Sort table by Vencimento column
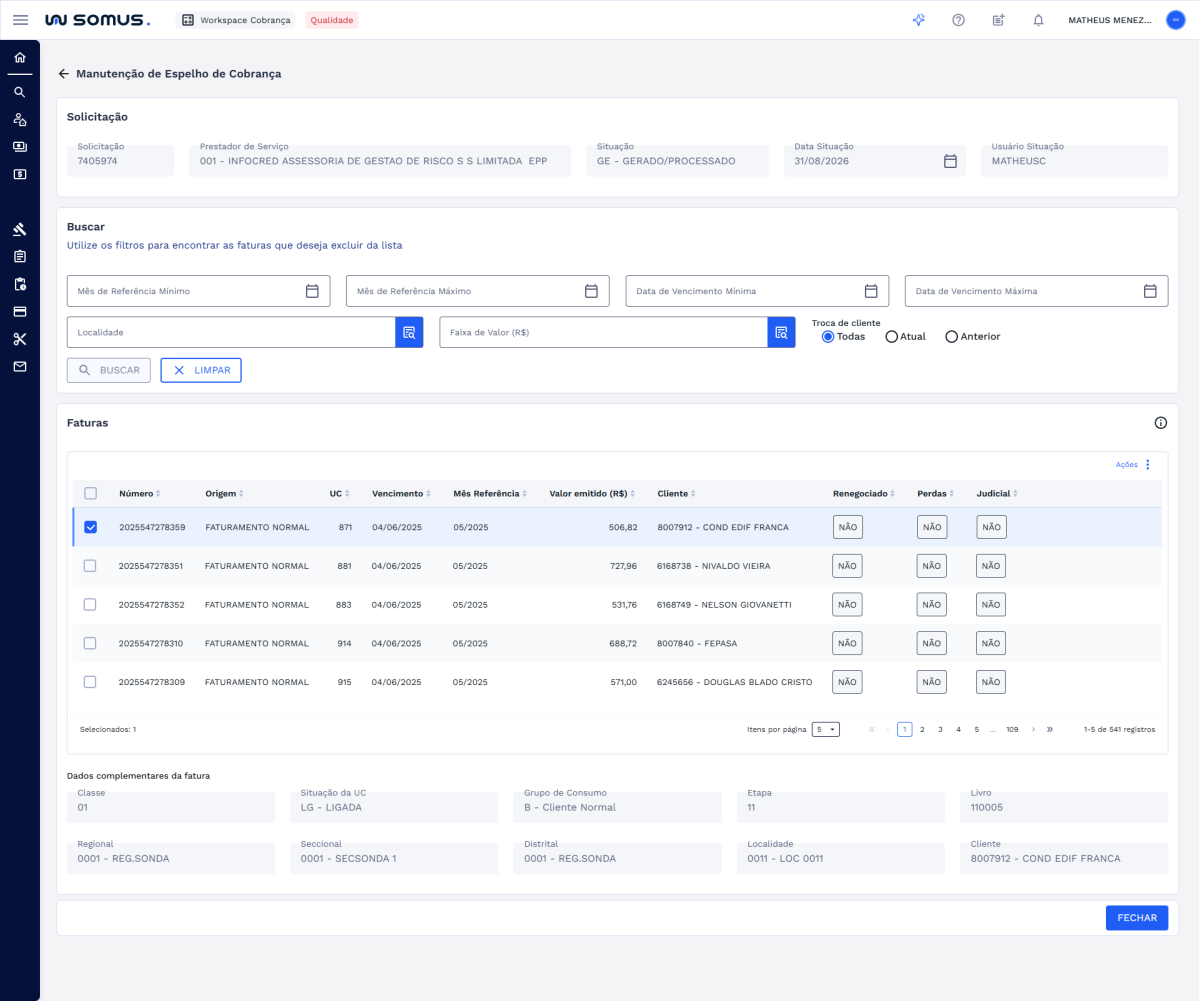 (x=401, y=493)
